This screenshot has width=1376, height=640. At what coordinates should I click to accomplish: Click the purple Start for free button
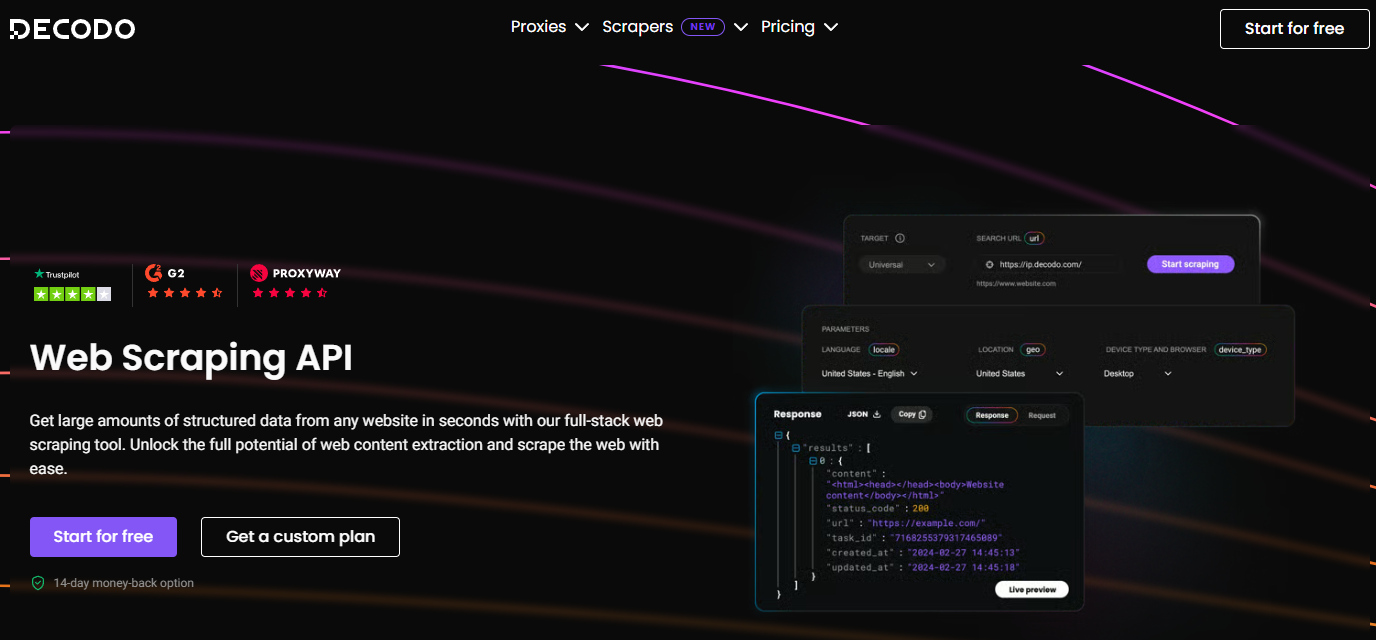(103, 537)
